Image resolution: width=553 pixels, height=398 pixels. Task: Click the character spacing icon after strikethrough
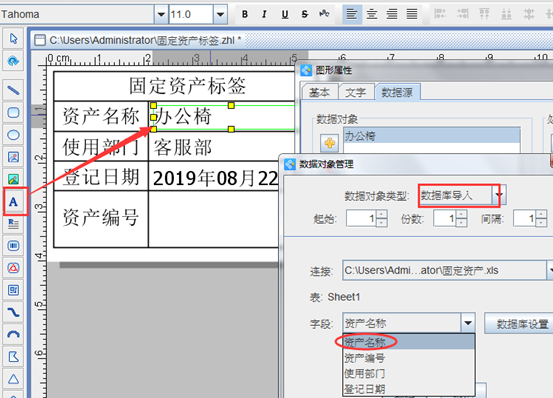(324, 14)
